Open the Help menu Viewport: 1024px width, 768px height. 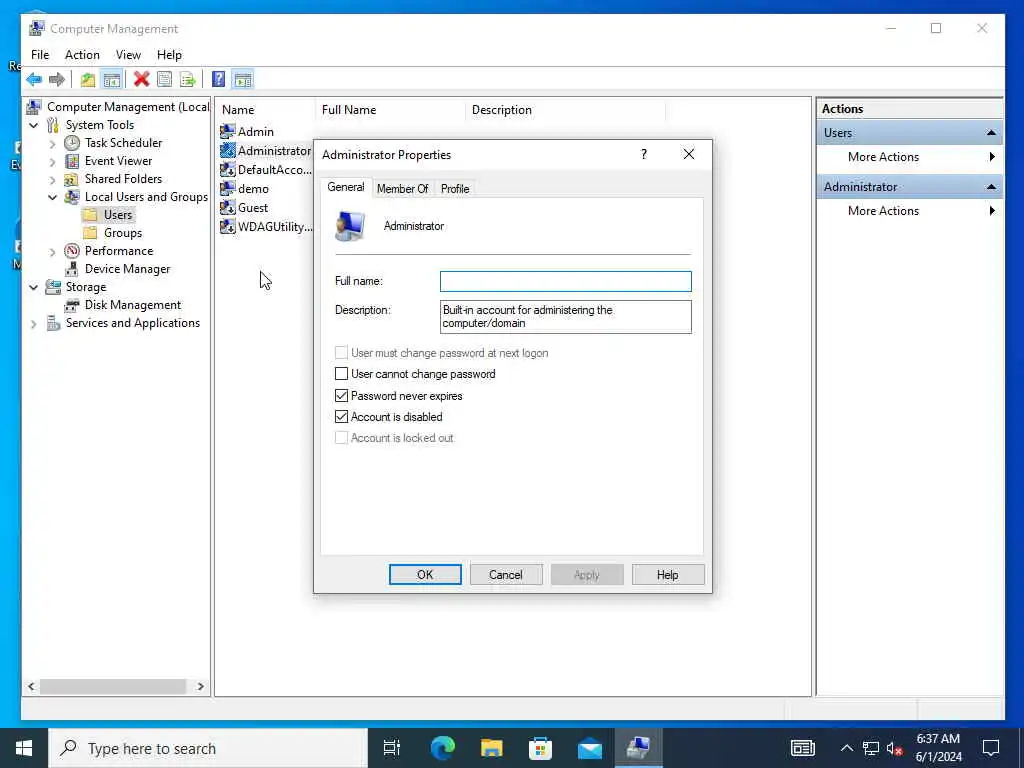pyautogui.click(x=169, y=55)
